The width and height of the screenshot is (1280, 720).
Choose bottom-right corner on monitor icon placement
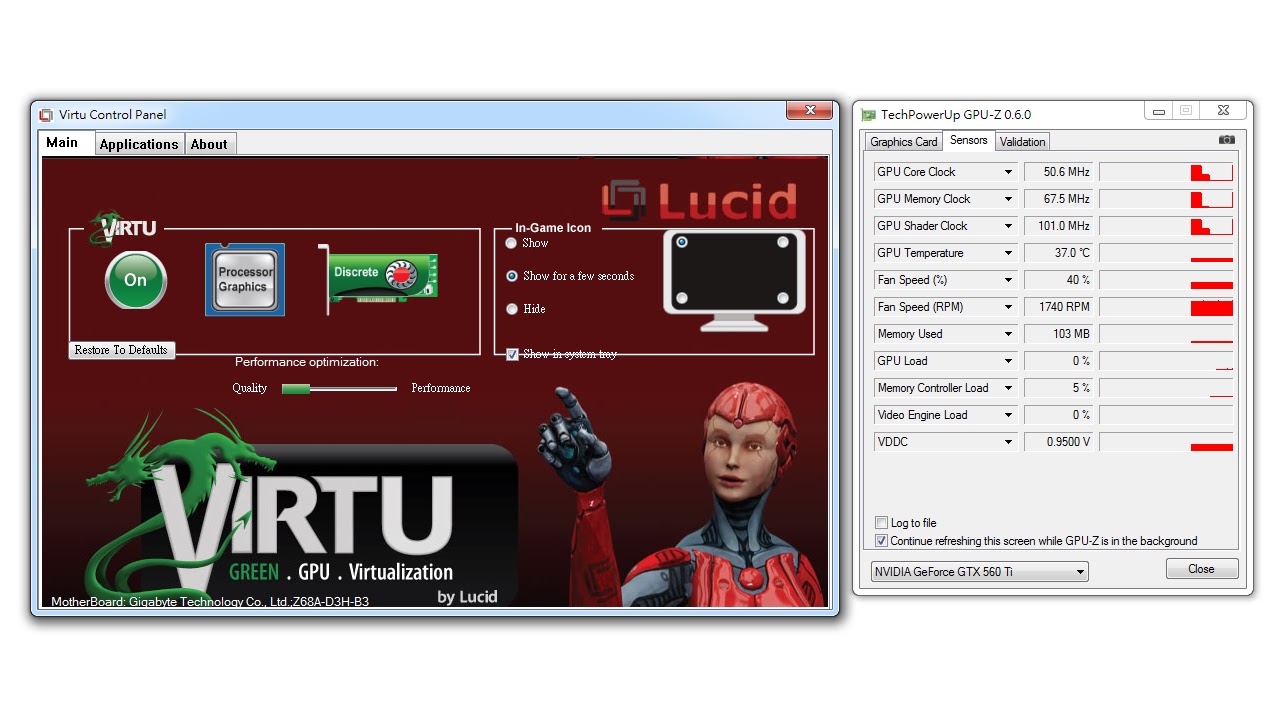[783, 298]
